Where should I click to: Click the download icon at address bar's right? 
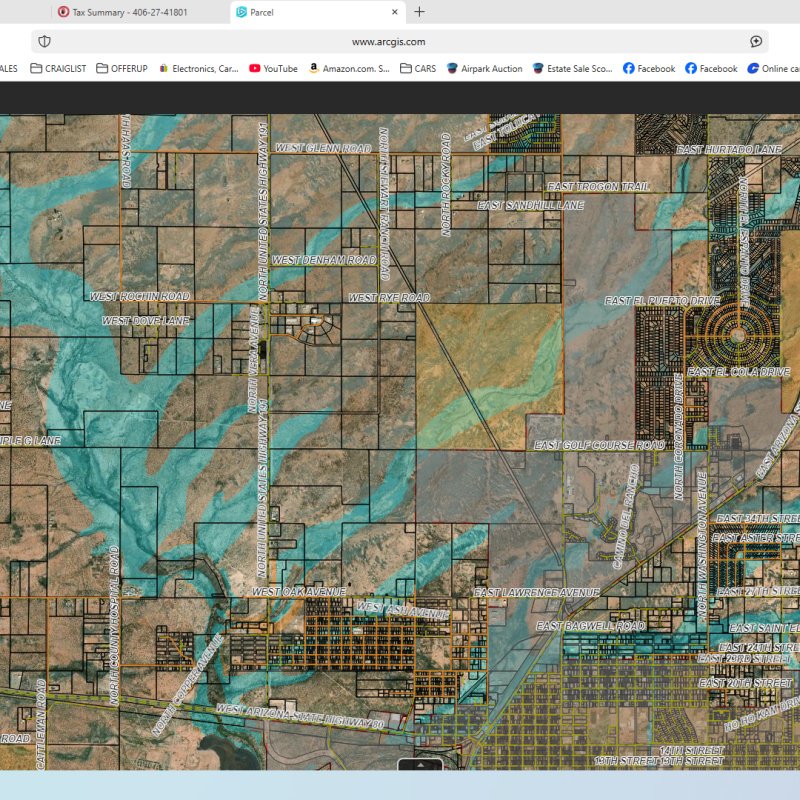[x=756, y=41]
